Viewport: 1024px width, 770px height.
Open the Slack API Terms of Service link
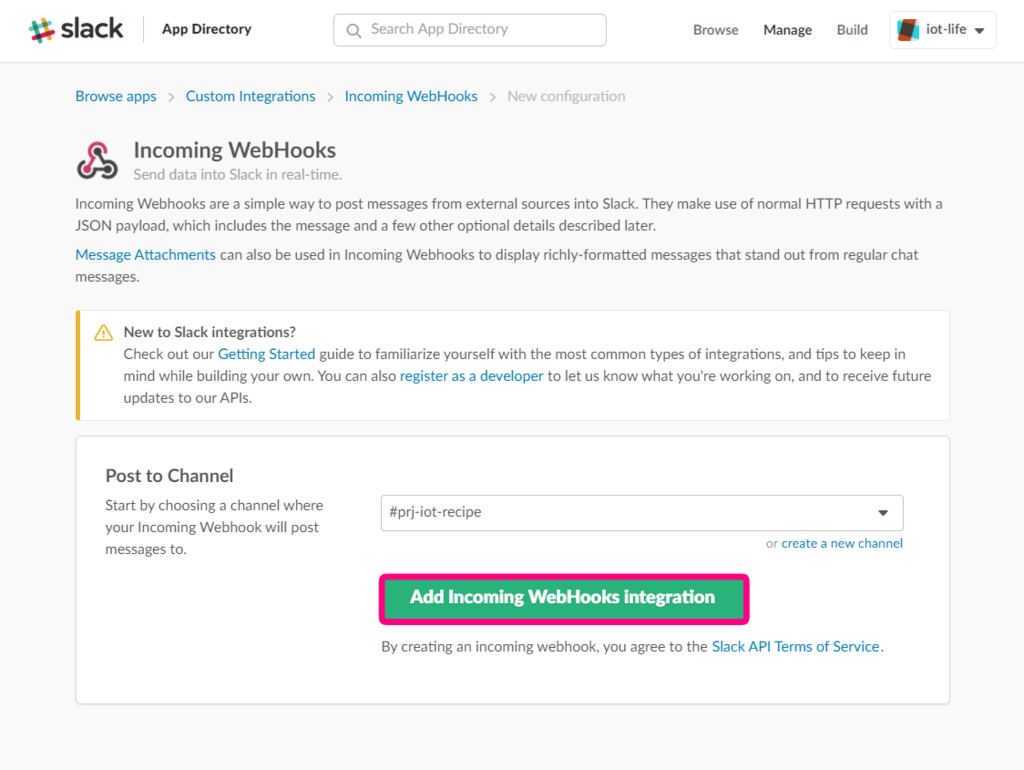[x=795, y=647]
